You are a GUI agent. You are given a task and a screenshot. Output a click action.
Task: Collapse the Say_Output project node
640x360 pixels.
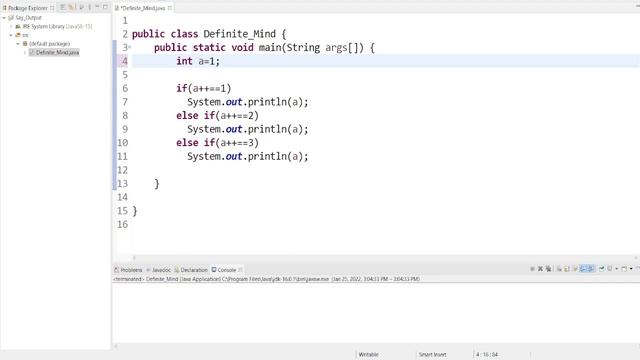point(4,18)
